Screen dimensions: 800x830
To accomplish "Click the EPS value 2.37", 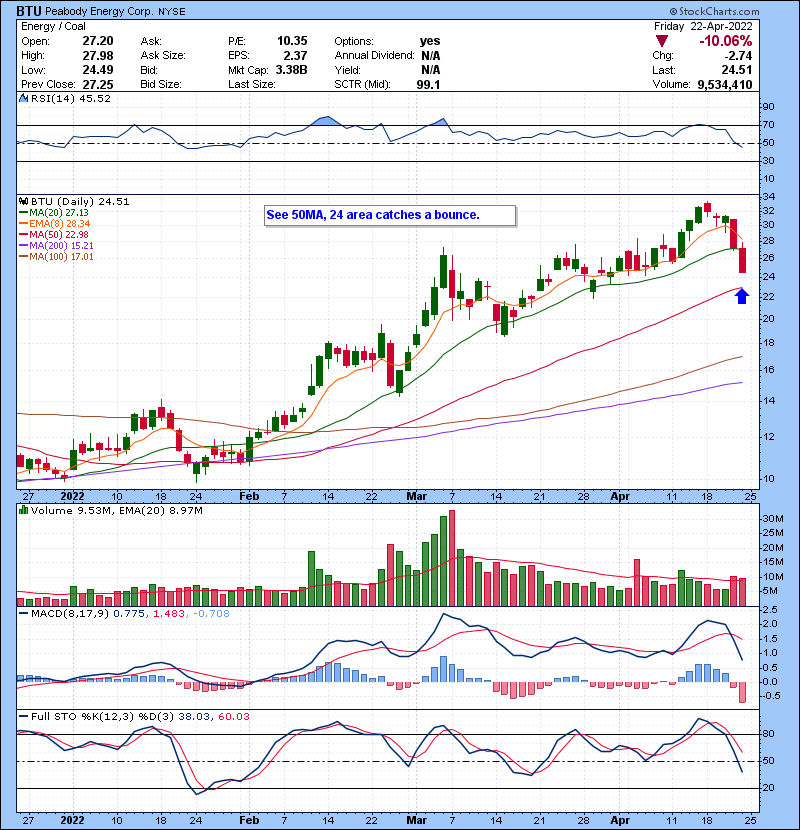I will click(x=295, y=56).
